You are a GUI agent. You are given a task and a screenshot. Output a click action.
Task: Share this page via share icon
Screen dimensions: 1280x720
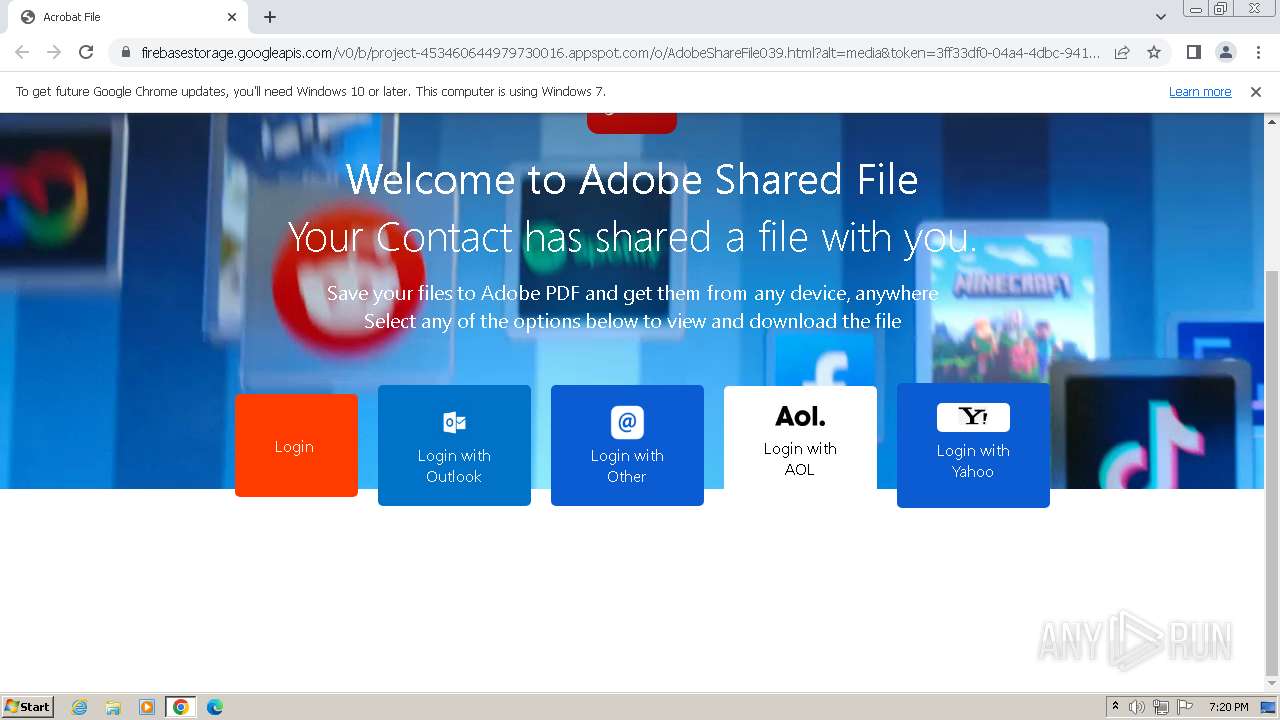[x=1122, y=52]
